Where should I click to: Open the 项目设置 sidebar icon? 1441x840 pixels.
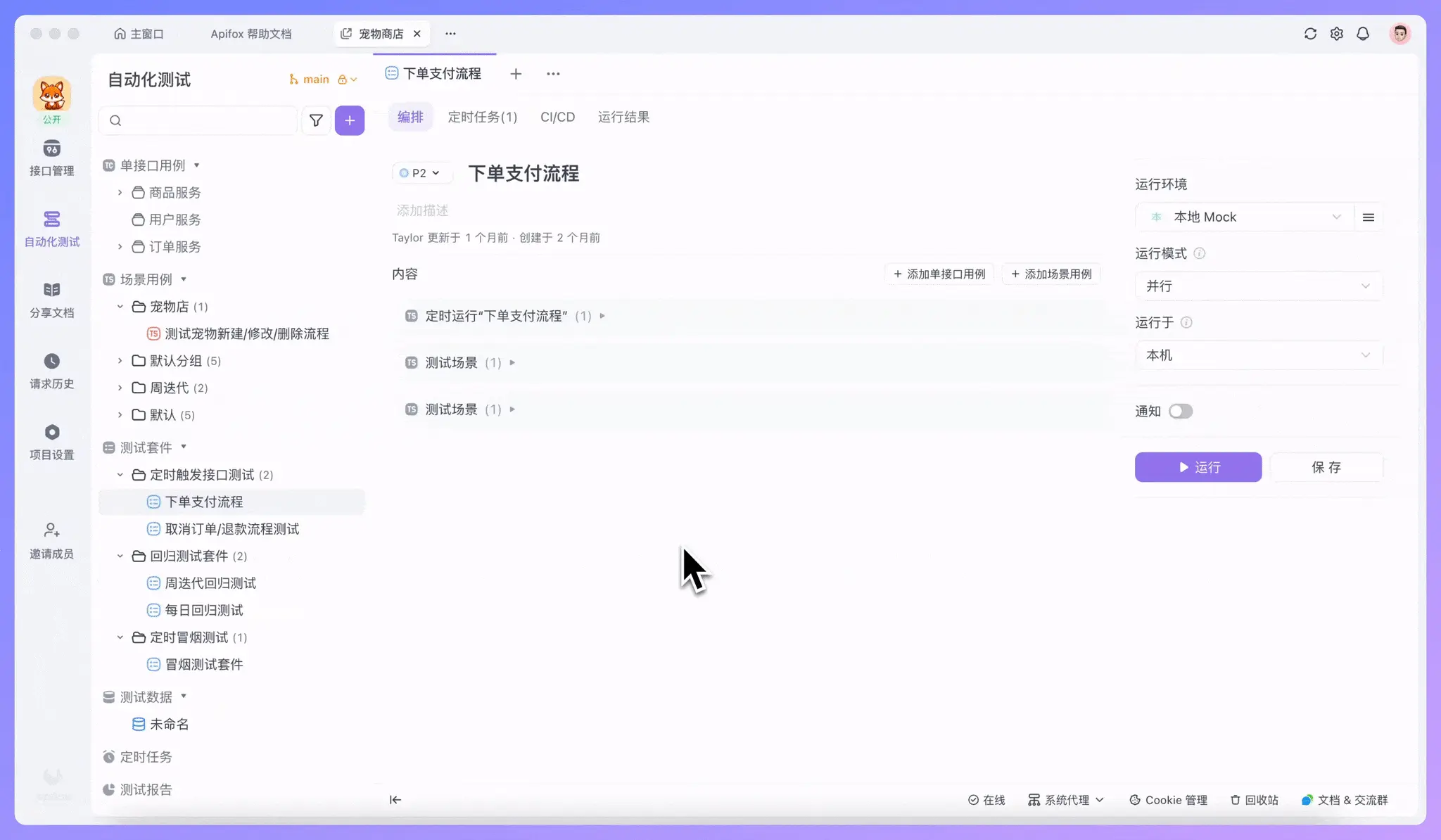[51, 433]
